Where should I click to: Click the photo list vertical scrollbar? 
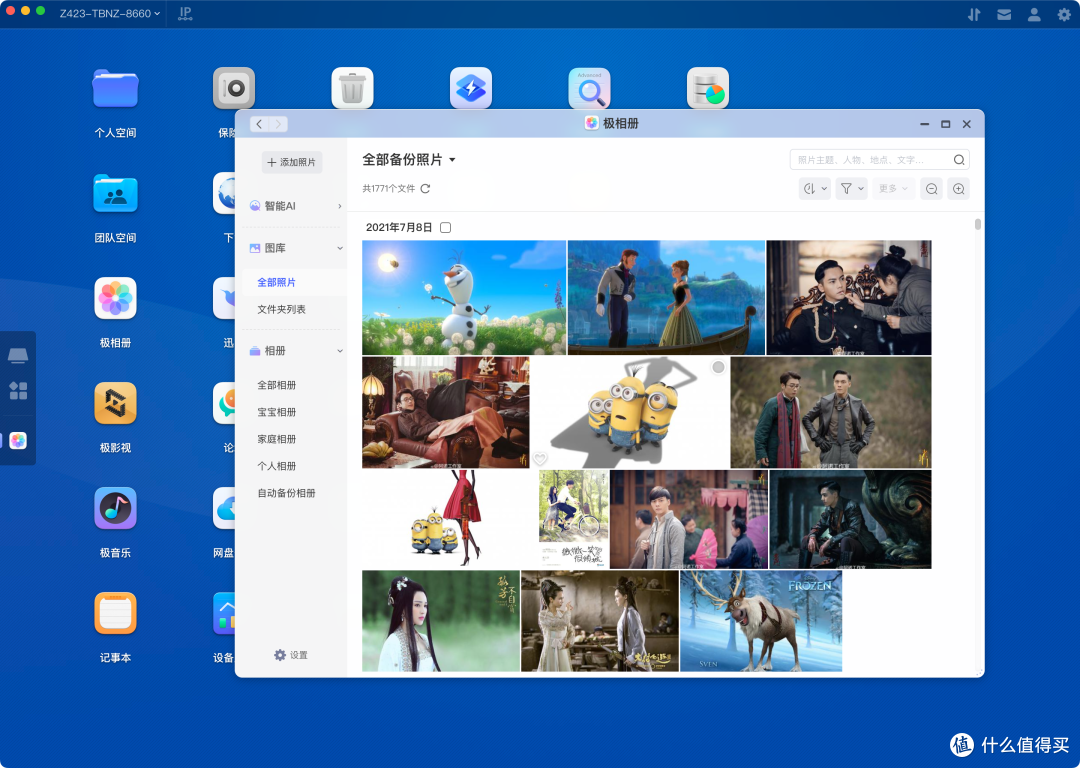pos(977,224)
